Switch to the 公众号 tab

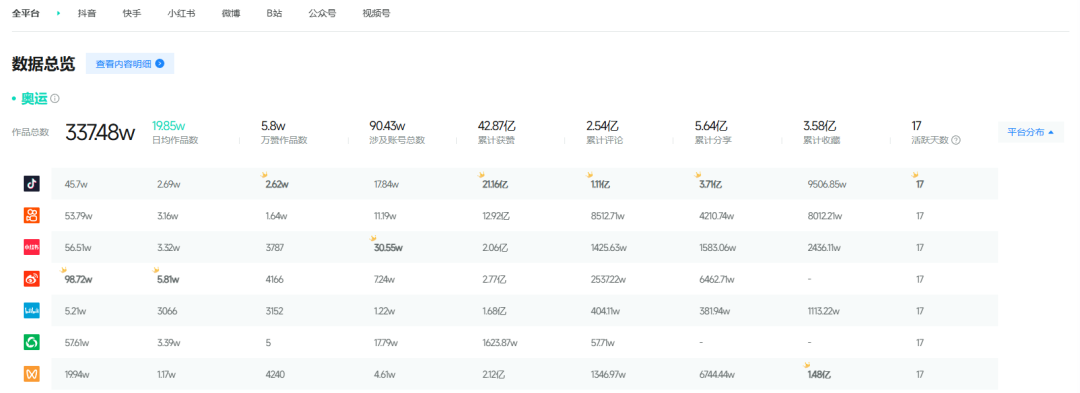[322, 13]
